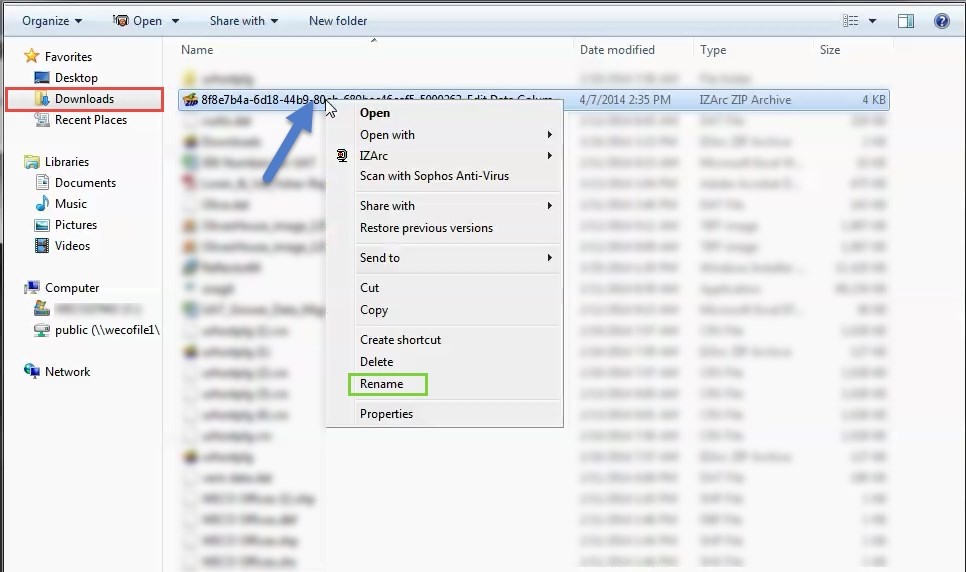The width and height of the screenshot is (966, 572).
Task: Expand the IZArc submenu arrow
Action: coord(550,155)
